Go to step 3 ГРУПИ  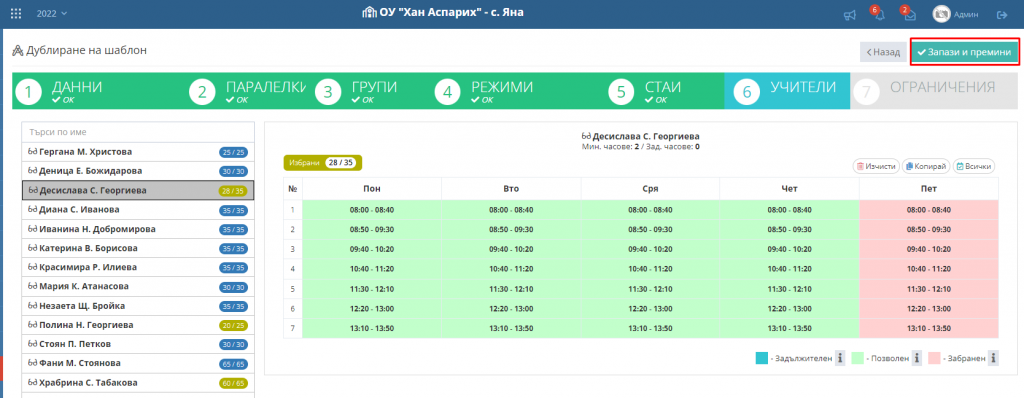372,91
